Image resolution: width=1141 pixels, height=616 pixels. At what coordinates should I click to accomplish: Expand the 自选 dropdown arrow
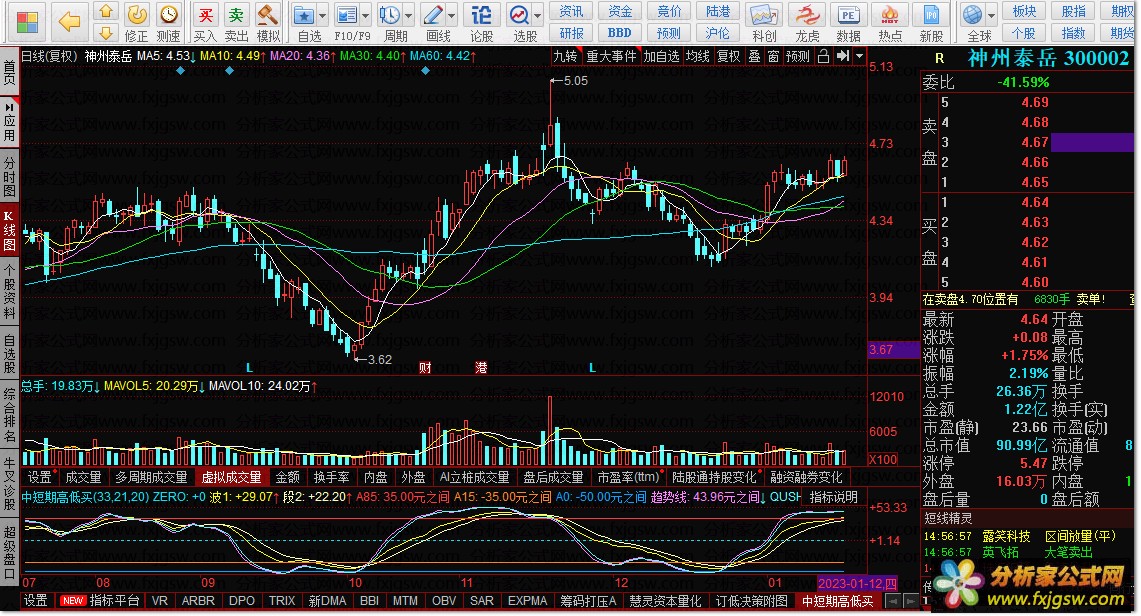tap(322, 15)
